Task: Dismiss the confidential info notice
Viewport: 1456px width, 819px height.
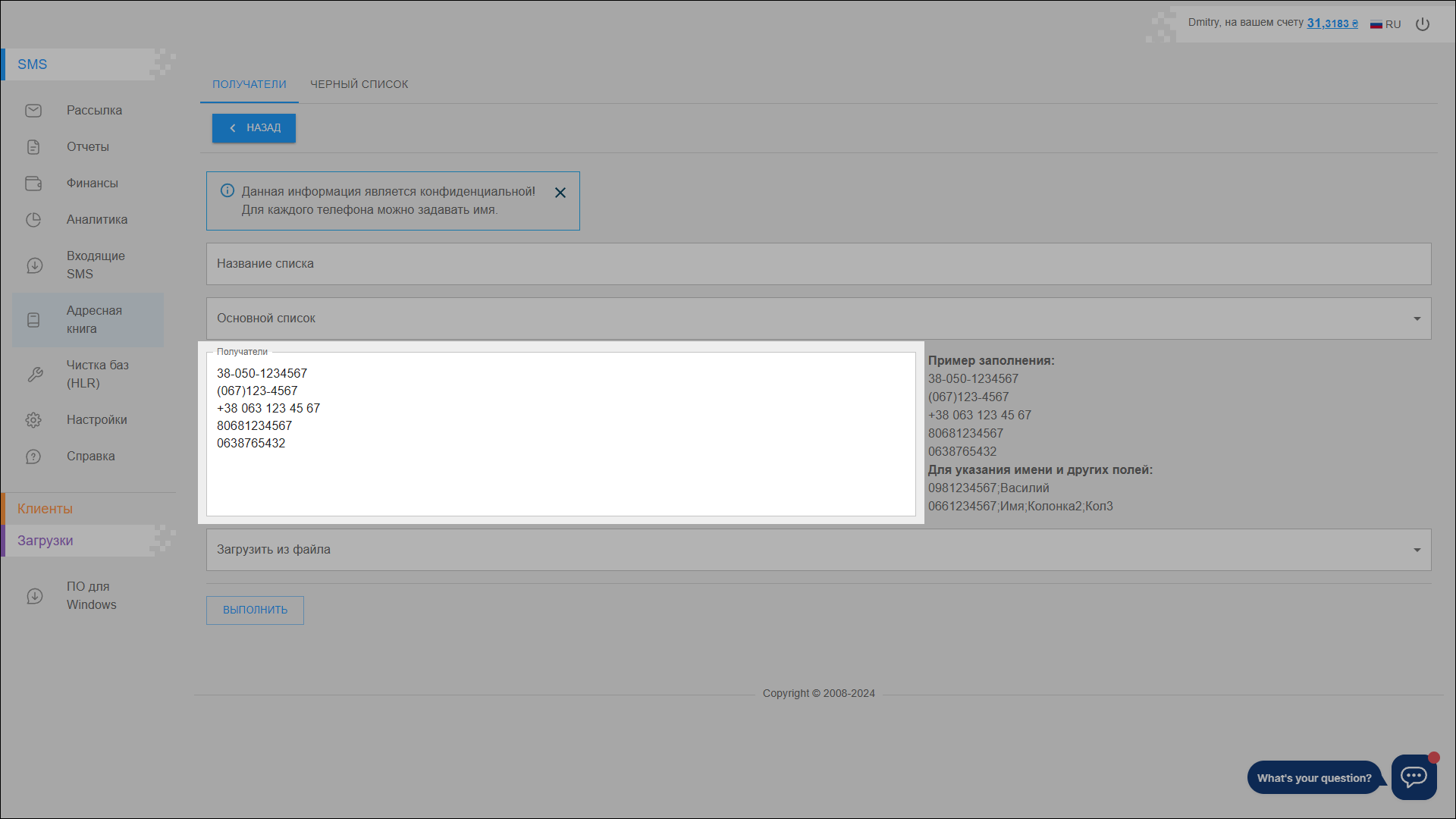Action: coord(560,193)
